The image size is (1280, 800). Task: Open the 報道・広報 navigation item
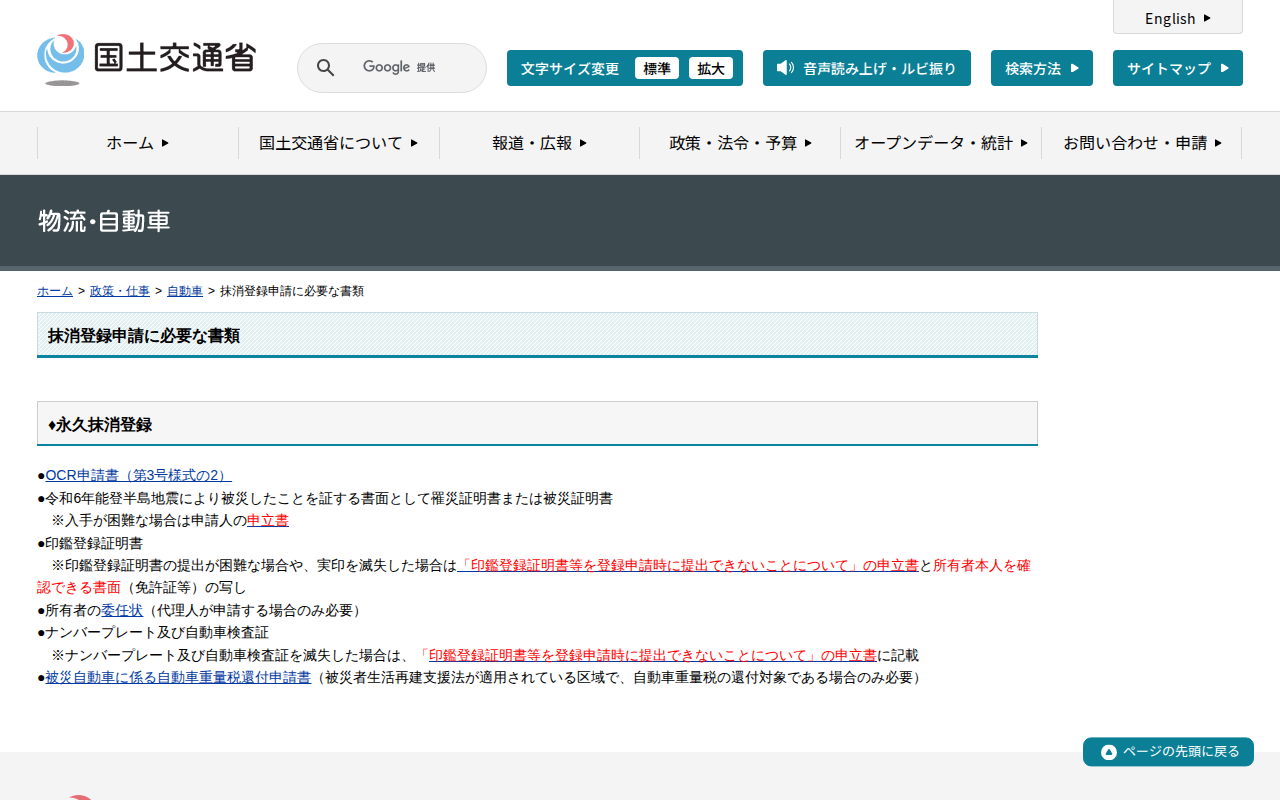coord(539,143)
